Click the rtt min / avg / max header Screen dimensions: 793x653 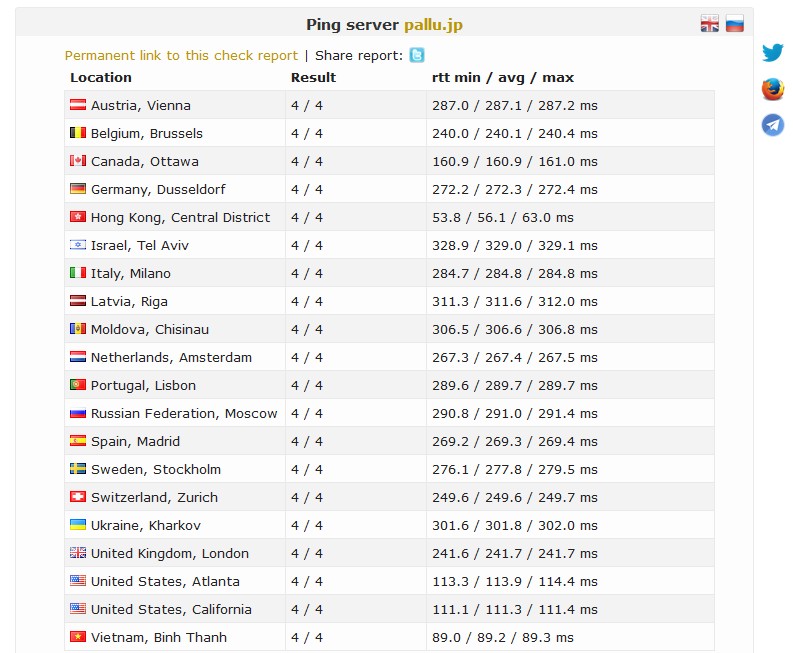(x=502, y=77)
